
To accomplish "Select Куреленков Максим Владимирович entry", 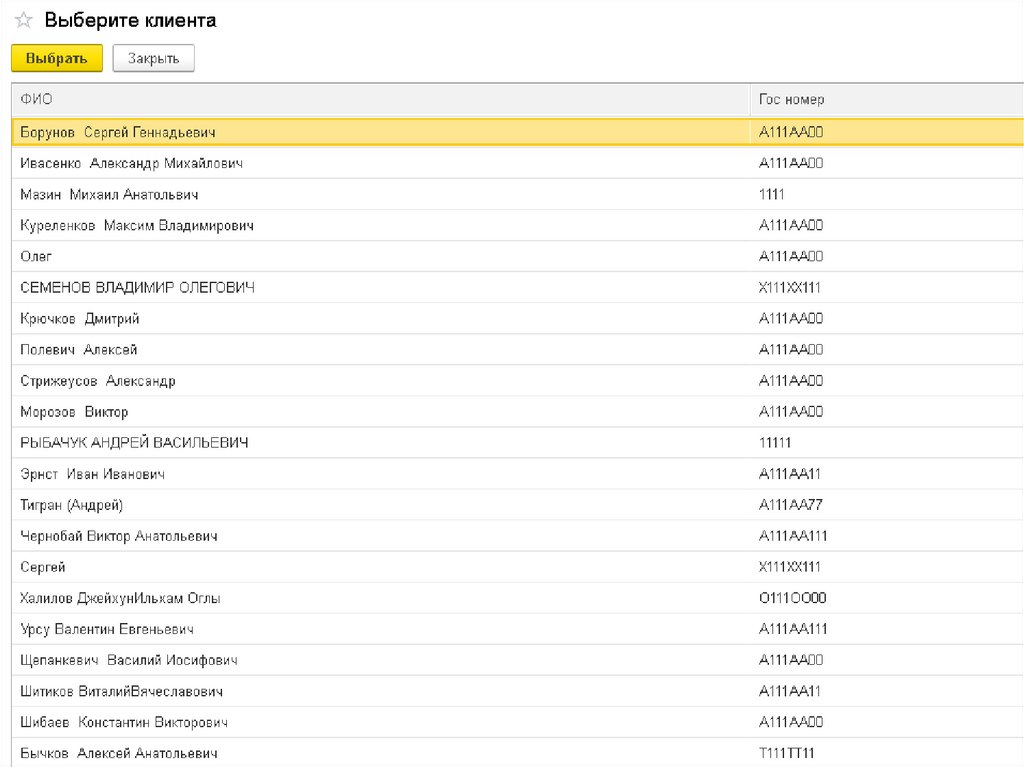I will click(x=137, y=226).
